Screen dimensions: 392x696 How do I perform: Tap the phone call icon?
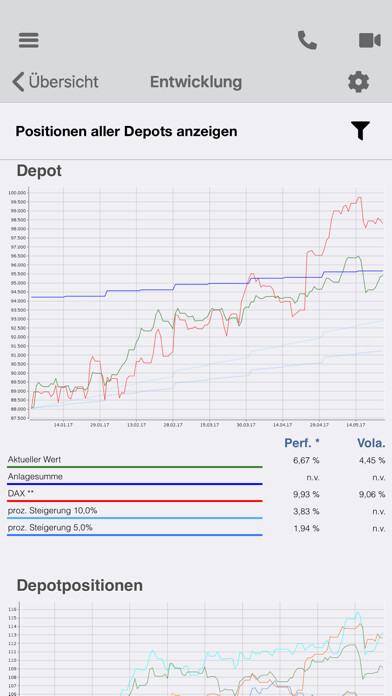tap(307, 40)
